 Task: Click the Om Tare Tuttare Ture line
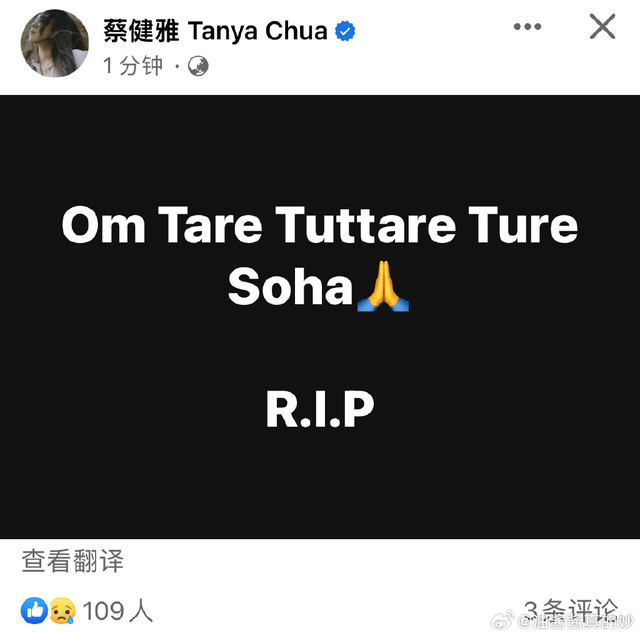click(x=320, y=225)
